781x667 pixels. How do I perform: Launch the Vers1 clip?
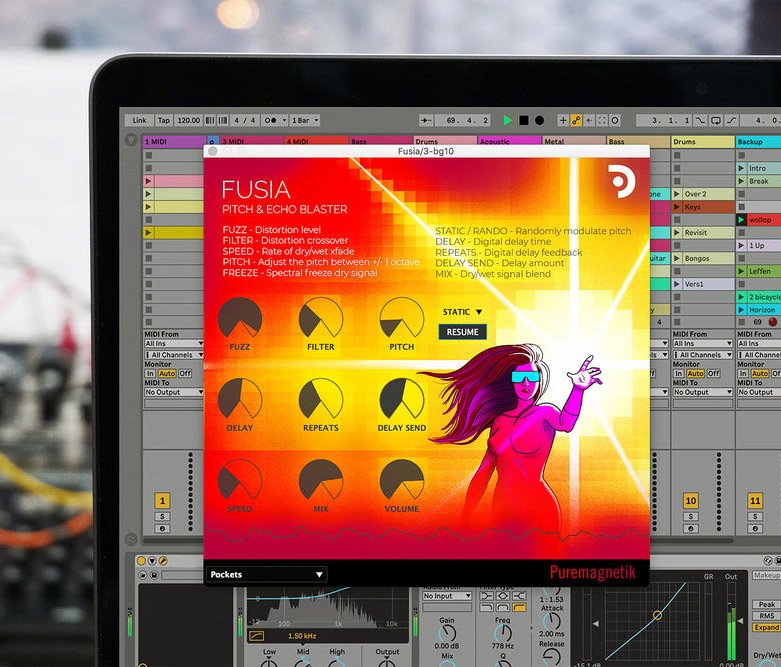coord(677,284)
